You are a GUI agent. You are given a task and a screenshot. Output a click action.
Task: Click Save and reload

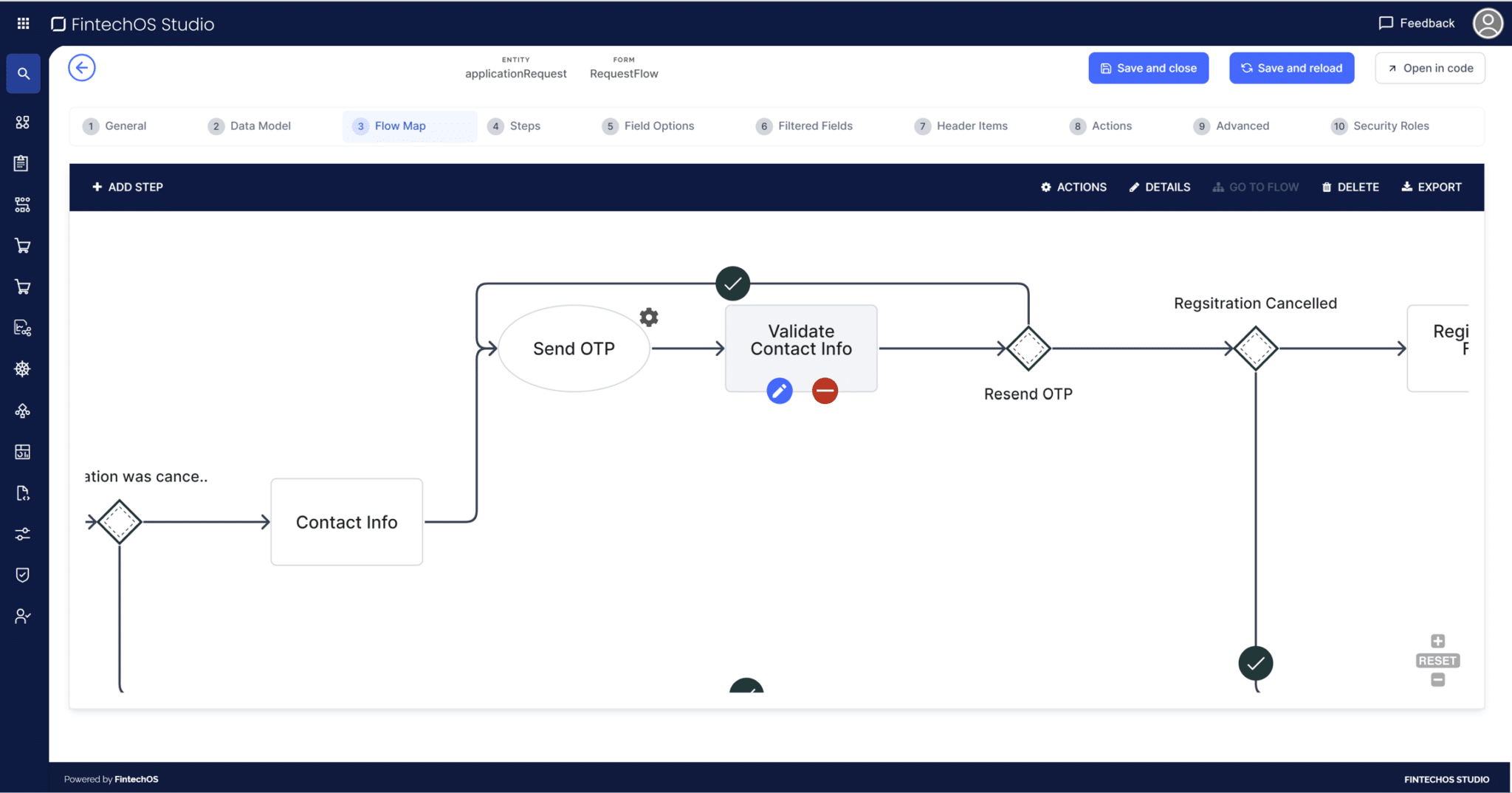coord(1291,68)
